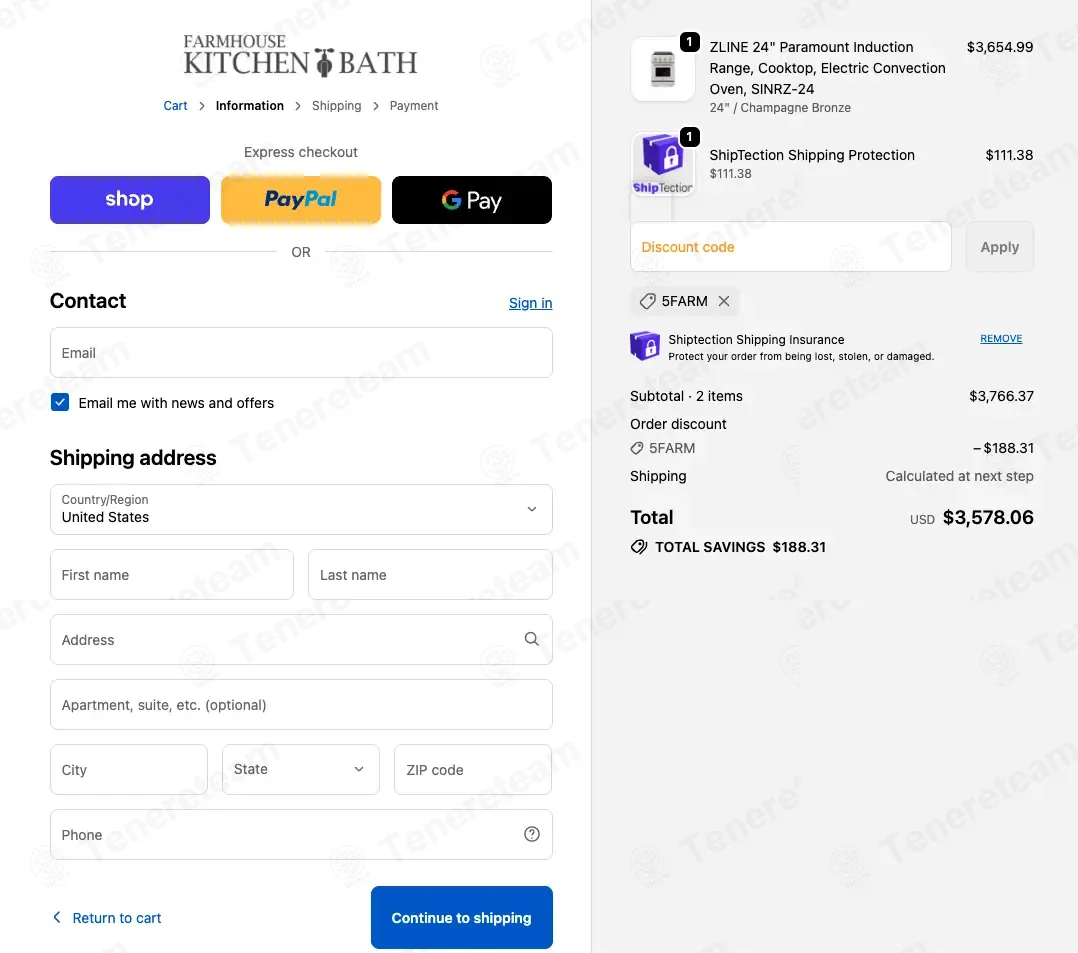
Task: Focus the City field
Action: pyautogui.click(x=129, y=769)
